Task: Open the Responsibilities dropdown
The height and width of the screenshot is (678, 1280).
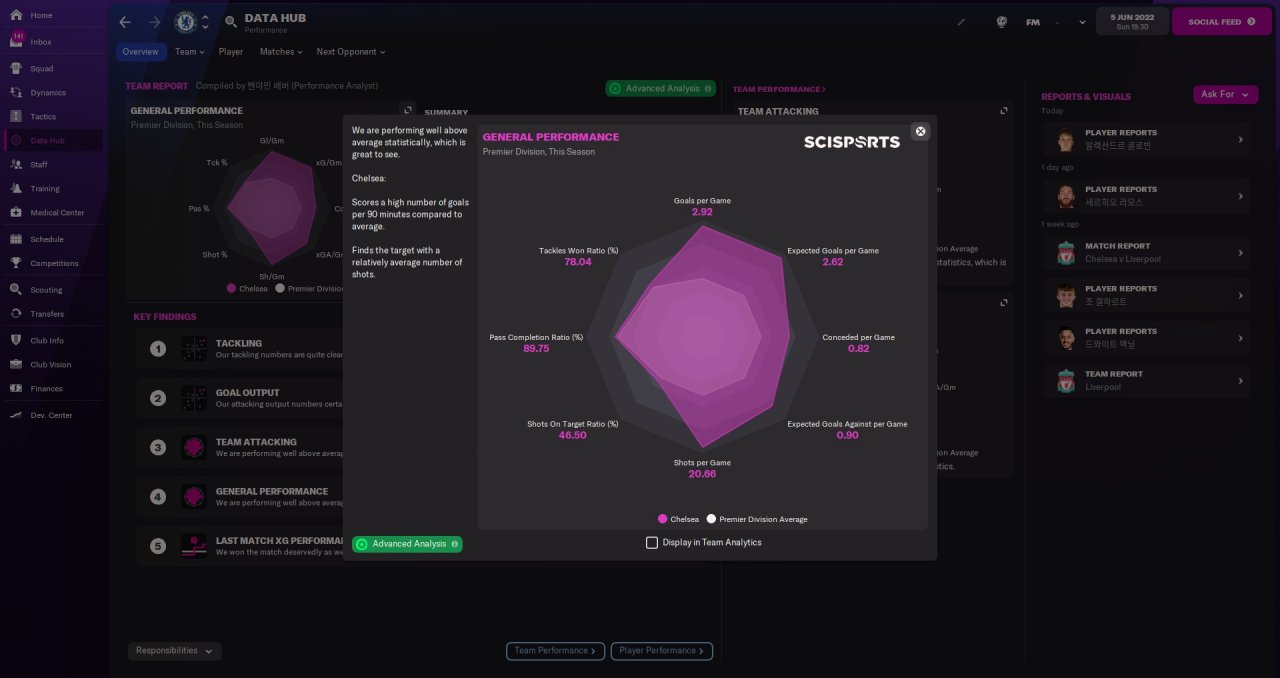Action: 175,651
